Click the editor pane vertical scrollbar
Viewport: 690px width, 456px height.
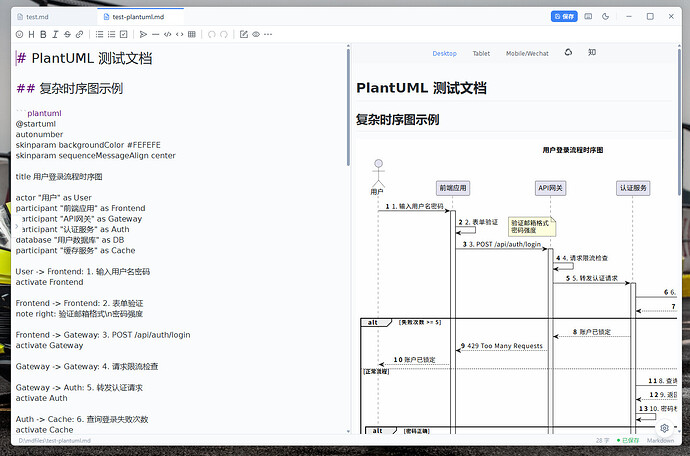tap(349, 106)
